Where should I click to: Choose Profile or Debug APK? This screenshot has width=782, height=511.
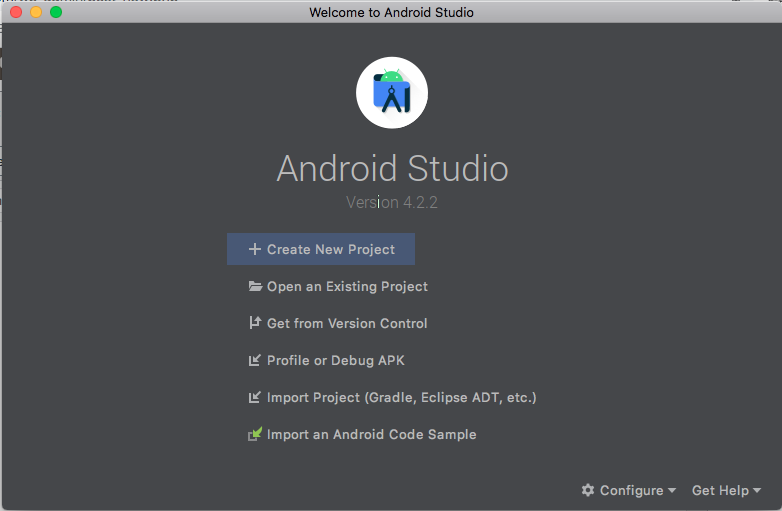coord(326,360)
